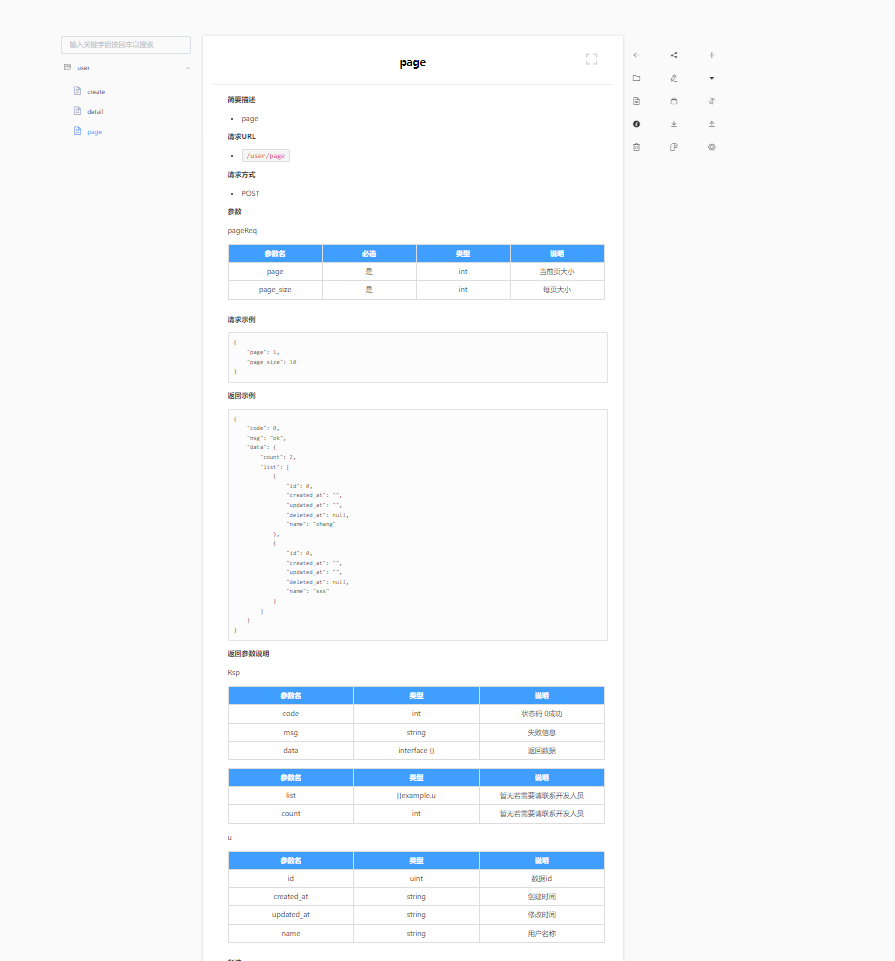Click the download arrow icon
This screenshot has width=895, height=961.
[674, 124]
